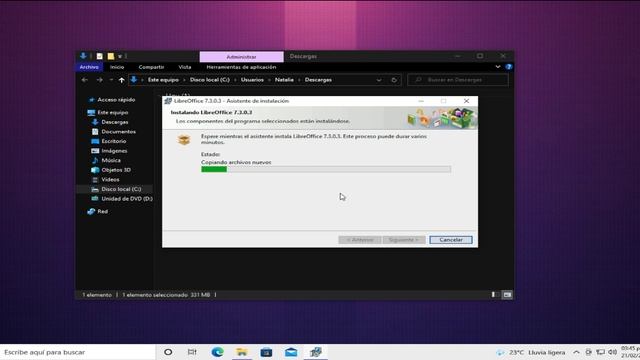Open Descargas in the sidebar
Viewport: 640px width, 360px height.
coord(115,122)
